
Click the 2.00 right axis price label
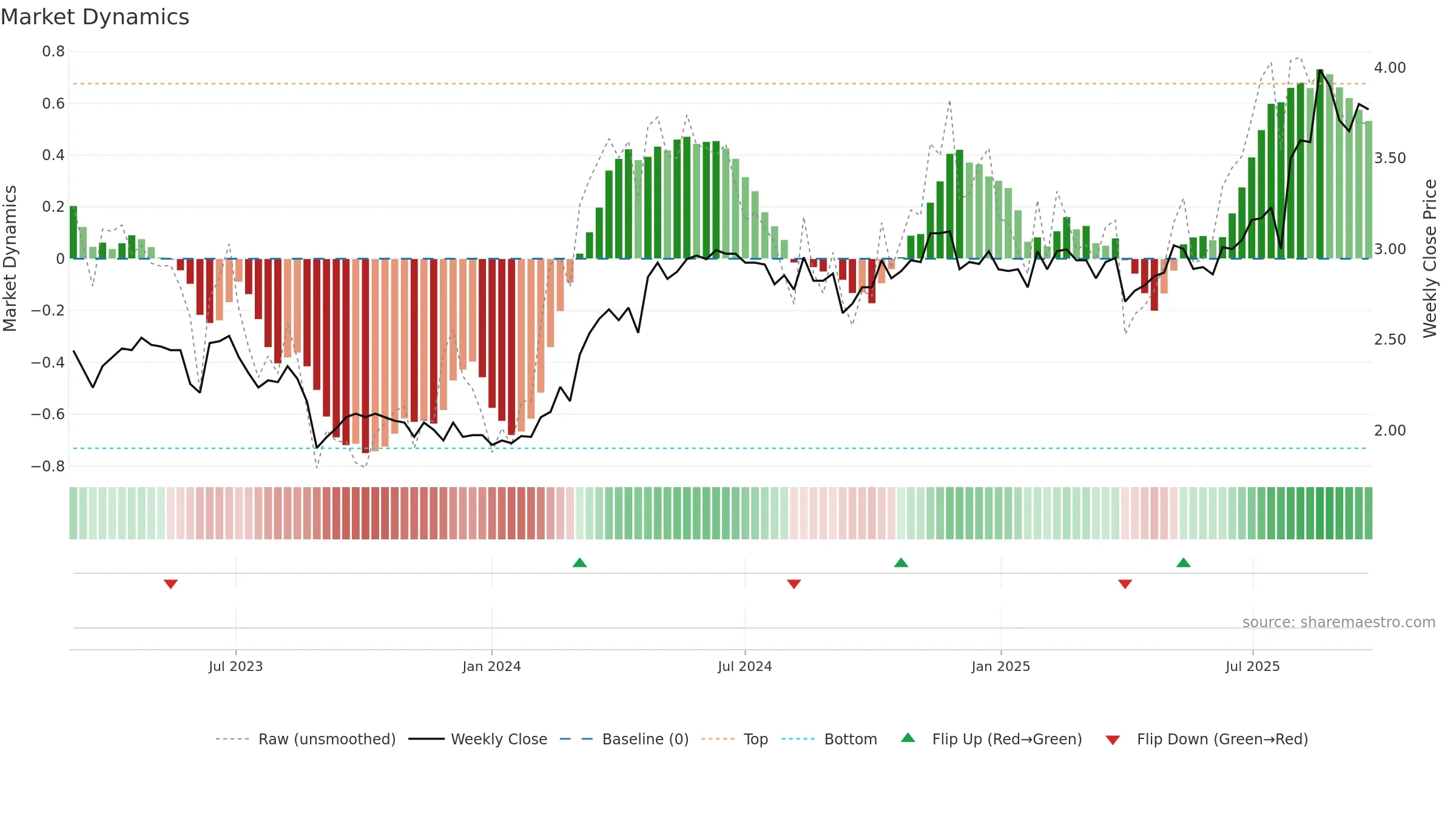1390,430
